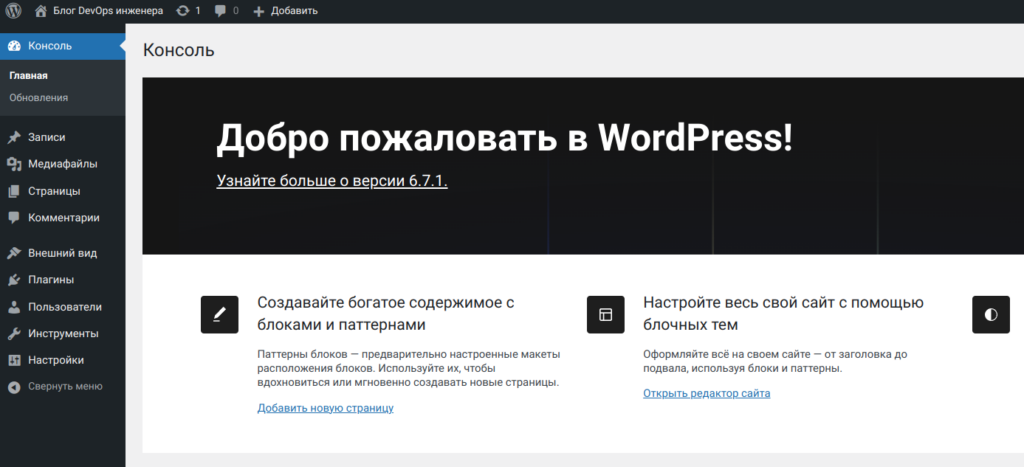Open Записи in the sidebar menu
The height and width of the screenshot is (467, 1024).
[46, 137]
